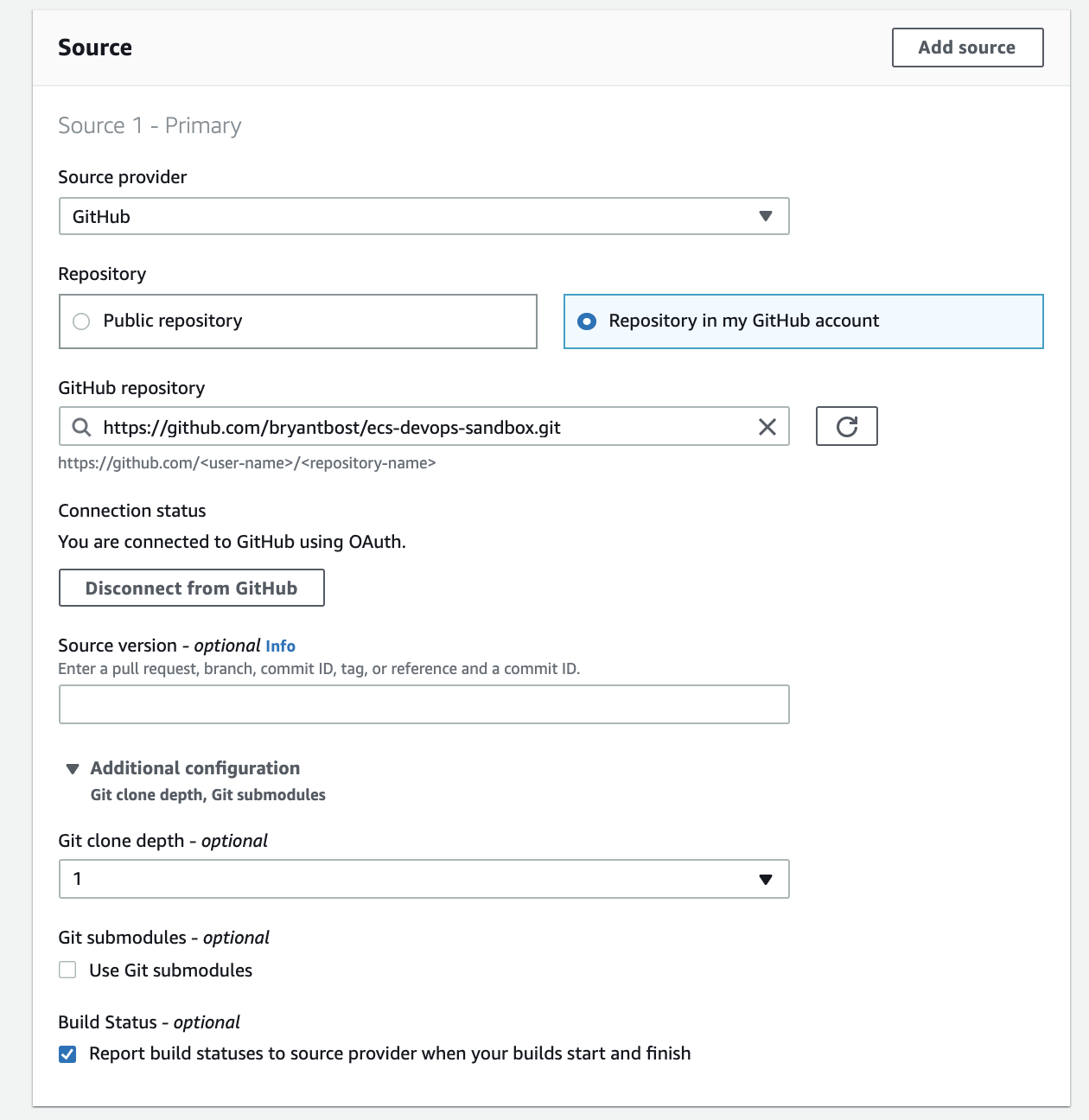This screenshot has height=1120, width=1089.
Task: Click the empty Source version input field
Action: click(x=423, y=704)
